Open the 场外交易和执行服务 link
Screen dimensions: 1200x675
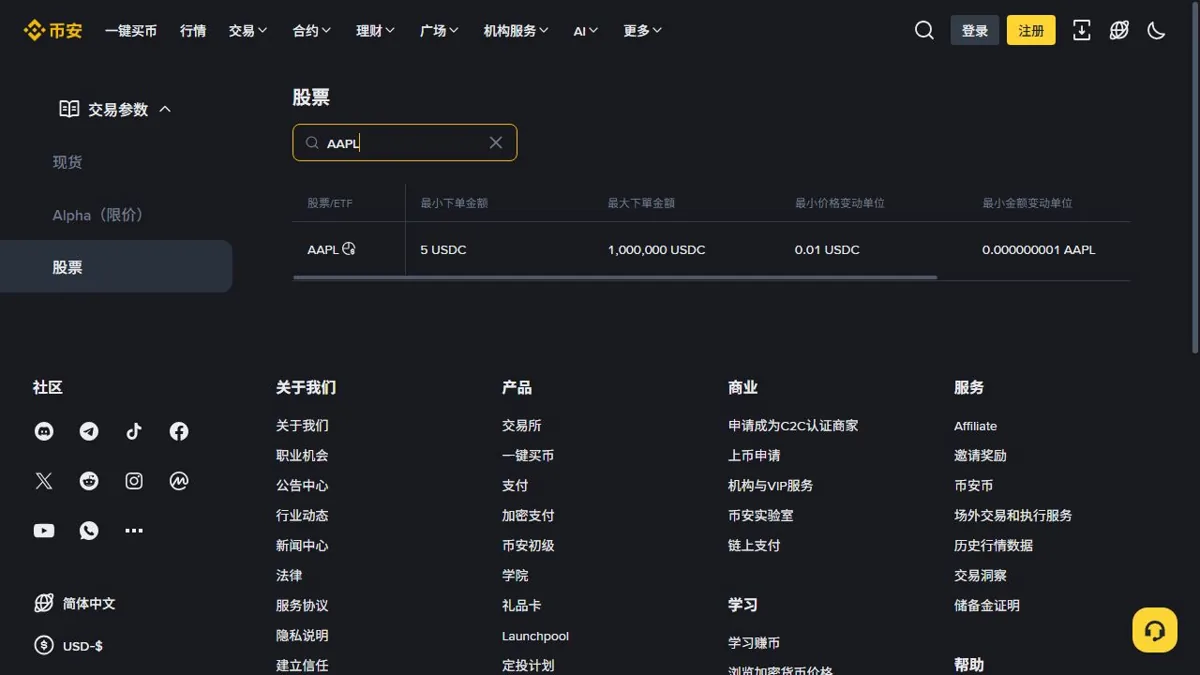(1013, 516)
